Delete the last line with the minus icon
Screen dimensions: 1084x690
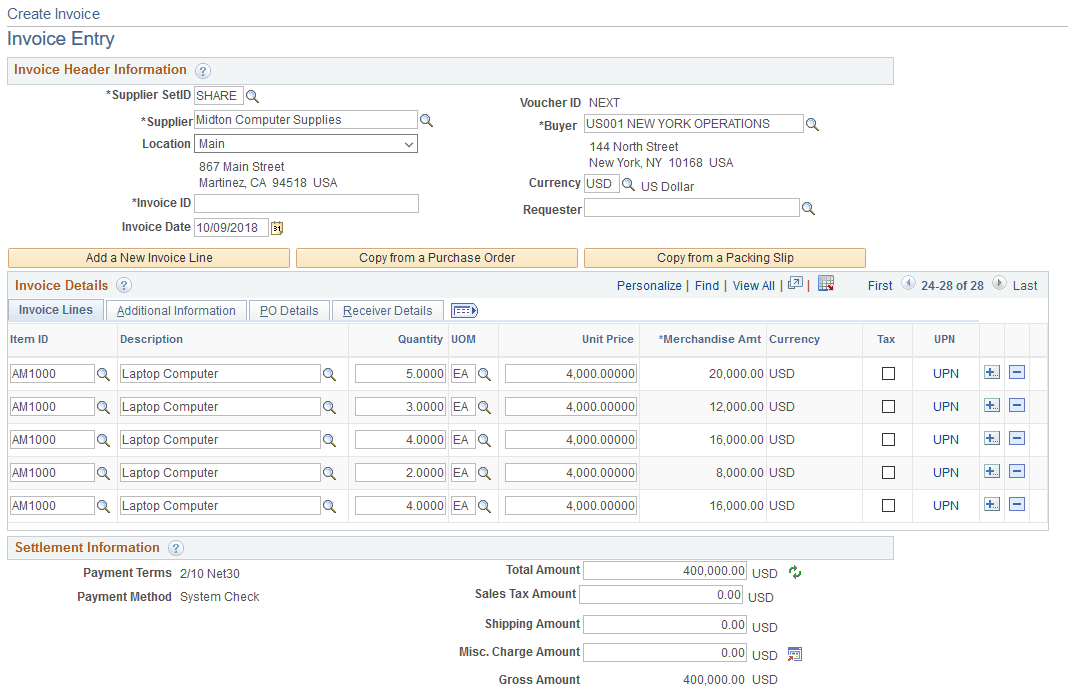[1017, 504]
